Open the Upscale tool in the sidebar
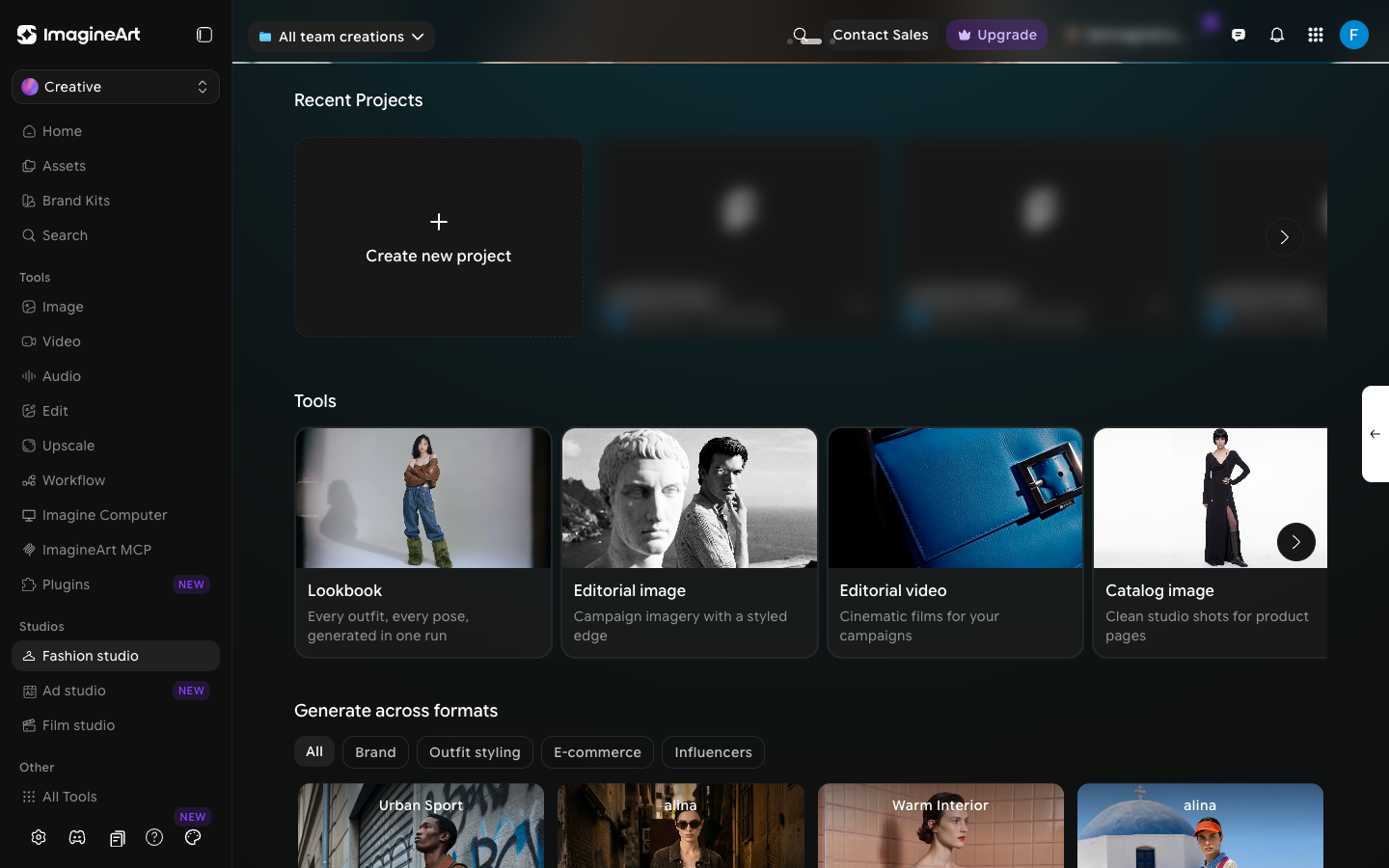This screenshot has width=1389, height=868. 116,446
